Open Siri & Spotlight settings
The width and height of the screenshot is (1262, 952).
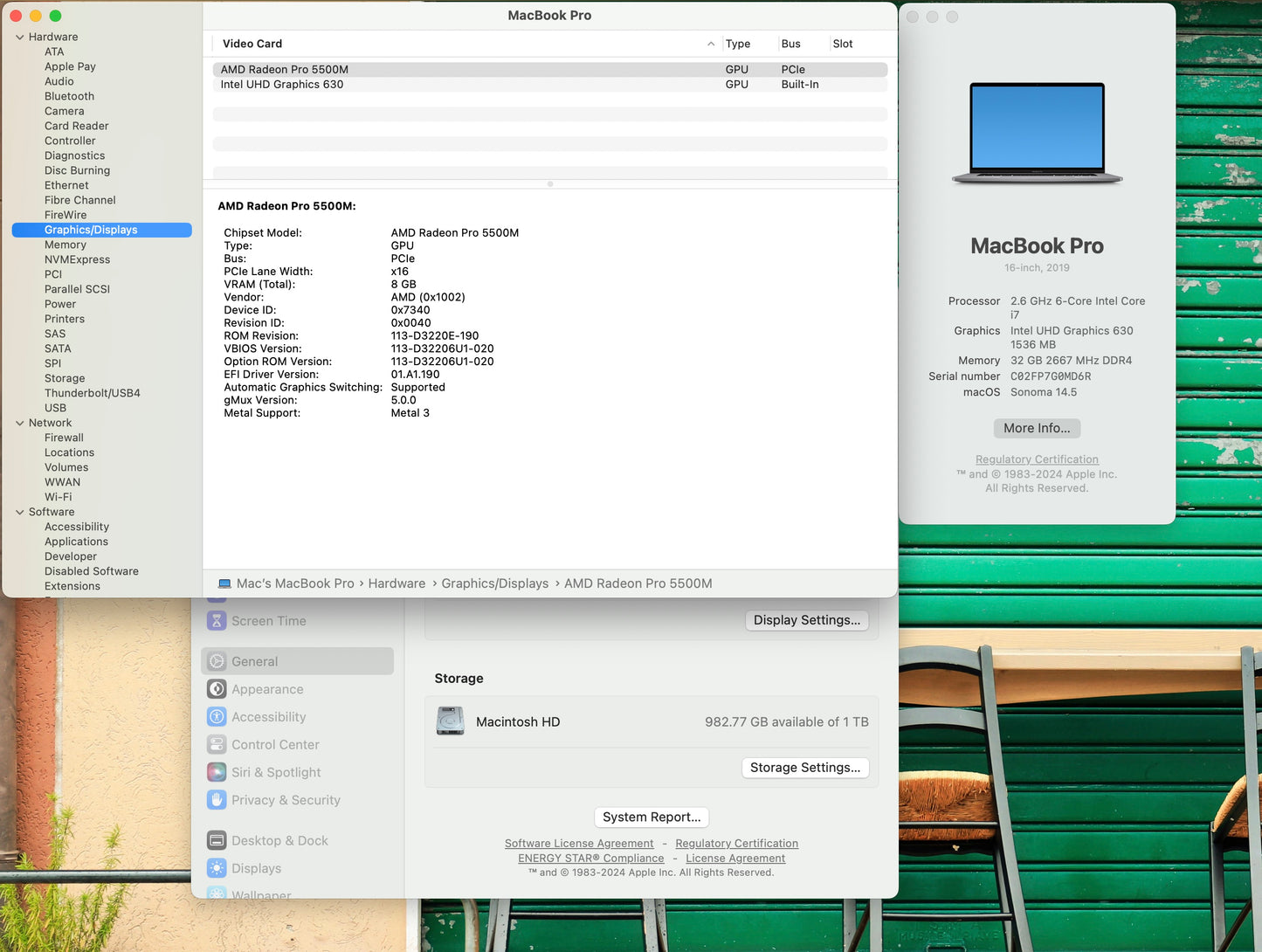point(275,772)
